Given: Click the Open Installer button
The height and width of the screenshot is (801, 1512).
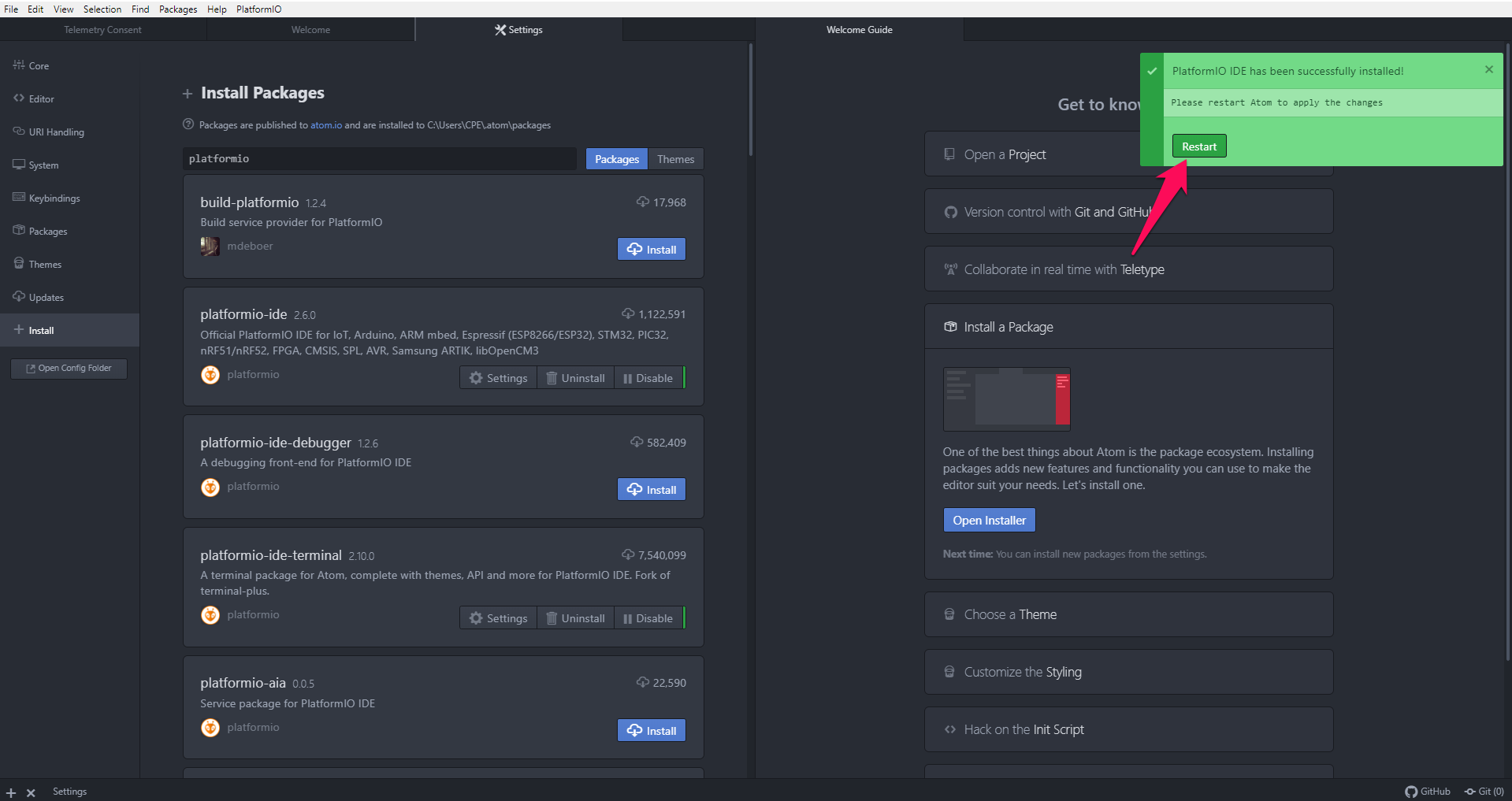Looking at the screenshot, I should [990, 520].
